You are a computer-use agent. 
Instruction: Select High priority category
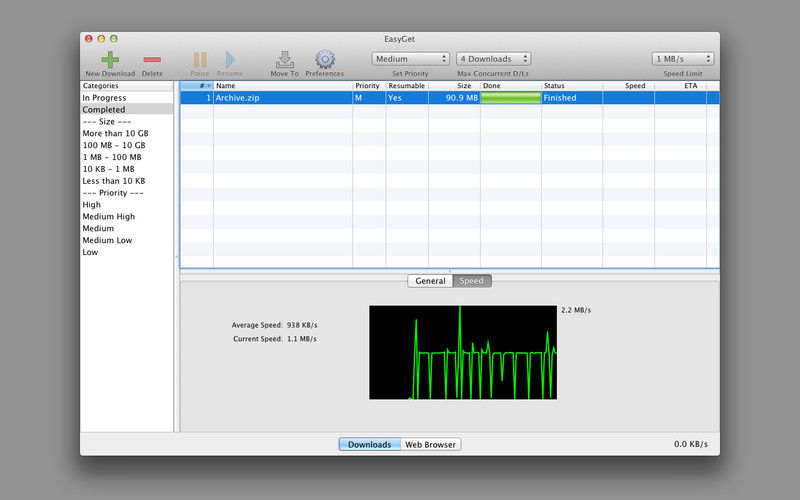pyautogui.click(x=127, y=205)
